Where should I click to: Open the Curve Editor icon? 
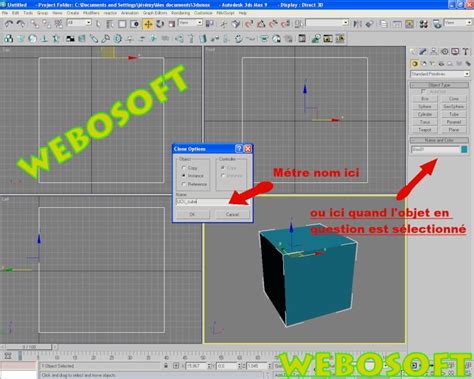[x=397, y=24]
